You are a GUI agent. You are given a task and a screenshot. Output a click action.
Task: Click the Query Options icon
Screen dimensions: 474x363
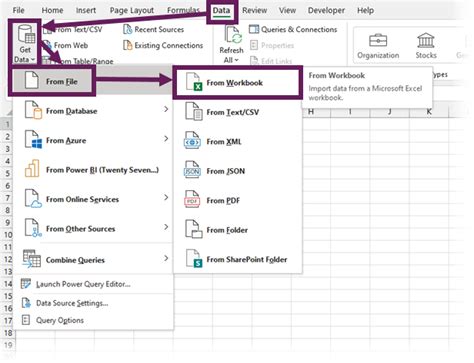[26, 320]
